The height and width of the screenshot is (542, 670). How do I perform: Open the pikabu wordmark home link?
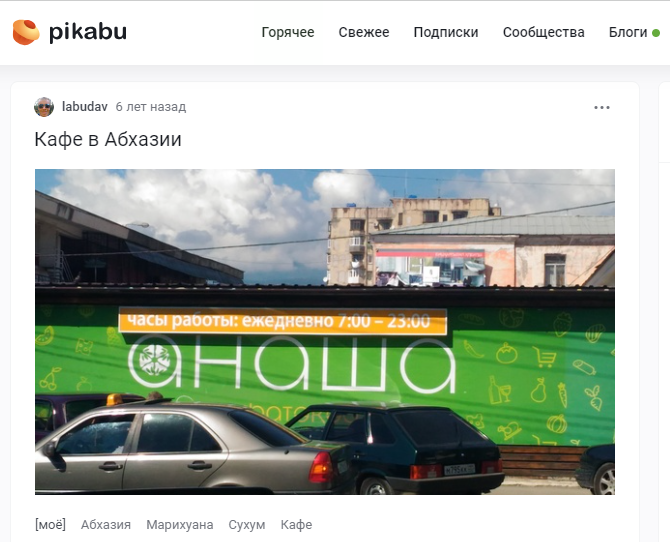point(88,32)
